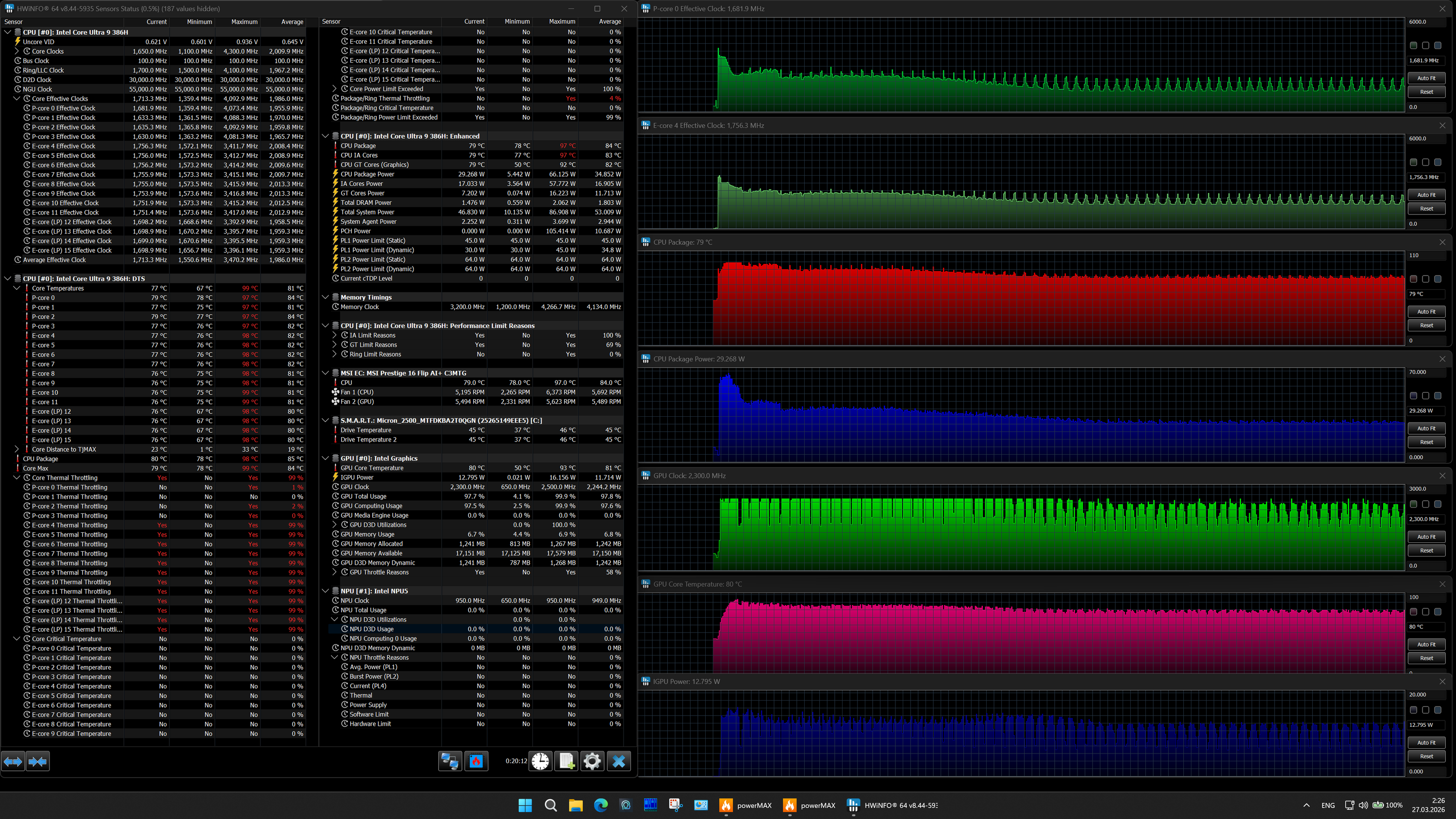Collapse the Core Effective Clocks tree
Viewport: 1456px width, 819px height.
(17, 98)
